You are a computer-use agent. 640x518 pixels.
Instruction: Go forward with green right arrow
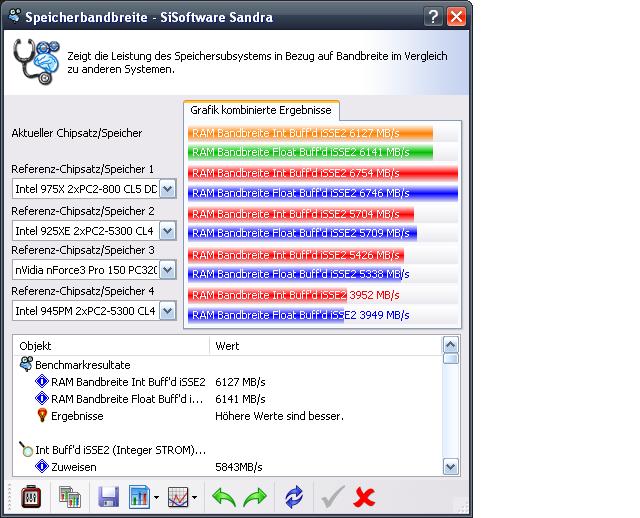(x=255, y=498)
